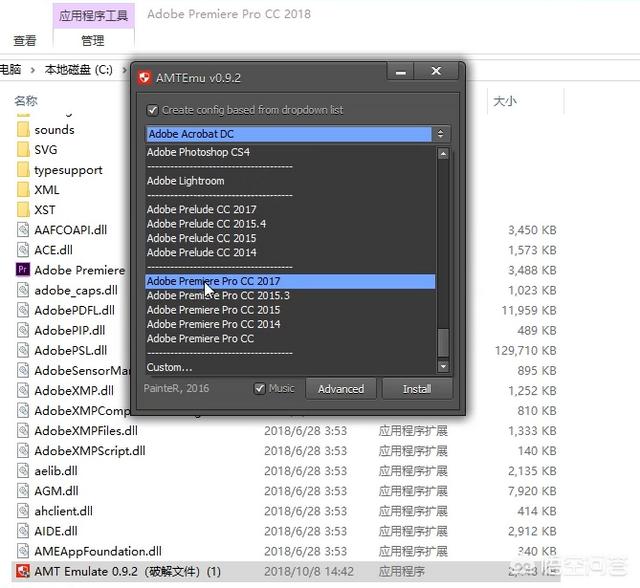The height and width of the screenshot is (588, 640).
Task: Click the AdobeXMPFiles.dll file icon
Action: click(23, 430)
